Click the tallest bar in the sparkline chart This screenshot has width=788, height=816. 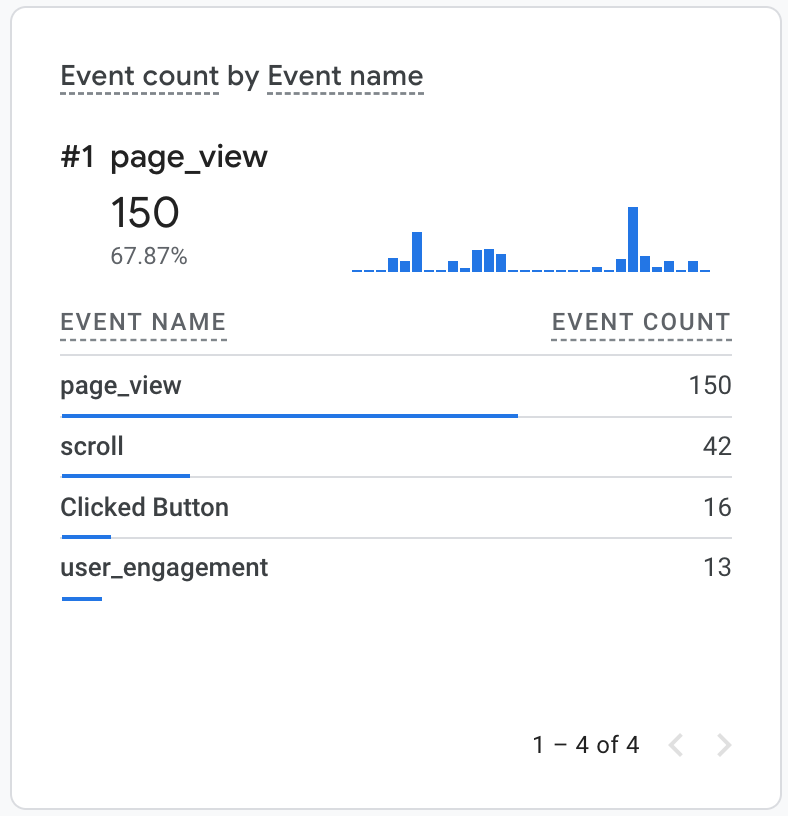point(633,239)
